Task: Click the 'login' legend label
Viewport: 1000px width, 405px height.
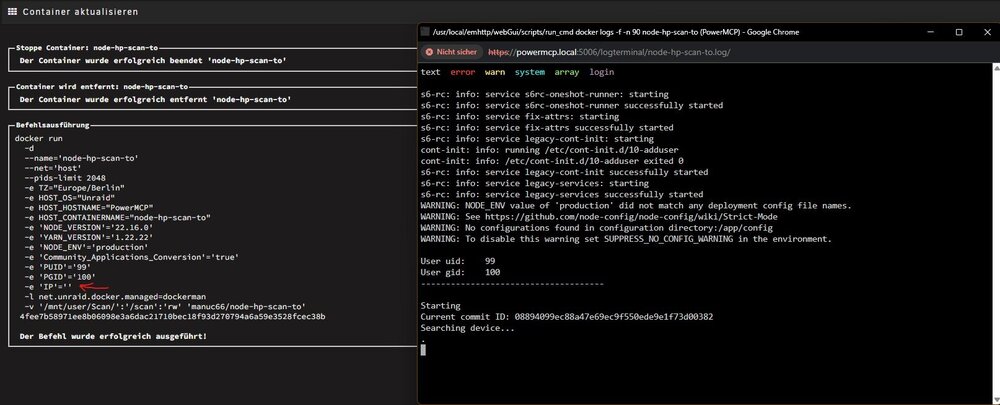Action: (602, 72)
